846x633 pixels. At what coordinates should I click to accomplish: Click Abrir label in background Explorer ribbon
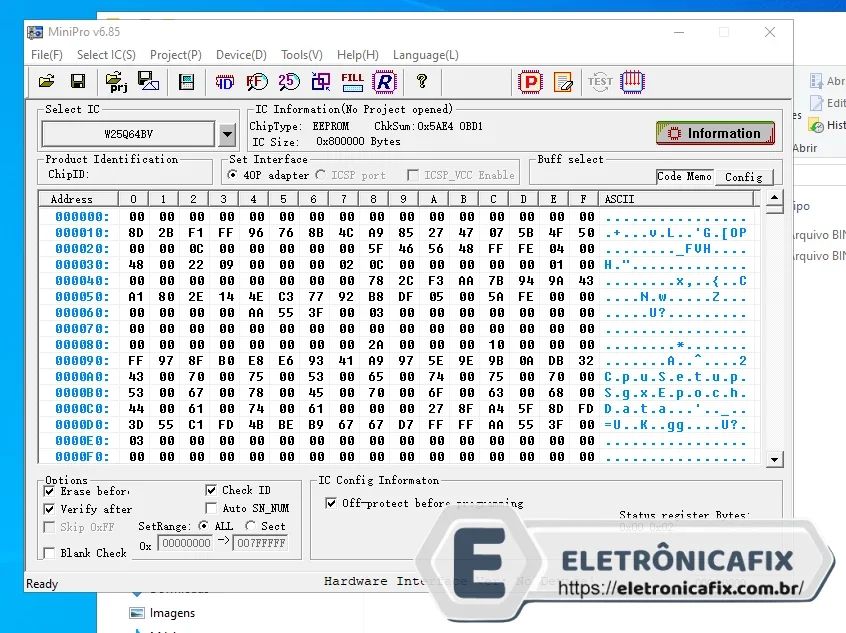[x=804, y=148]
